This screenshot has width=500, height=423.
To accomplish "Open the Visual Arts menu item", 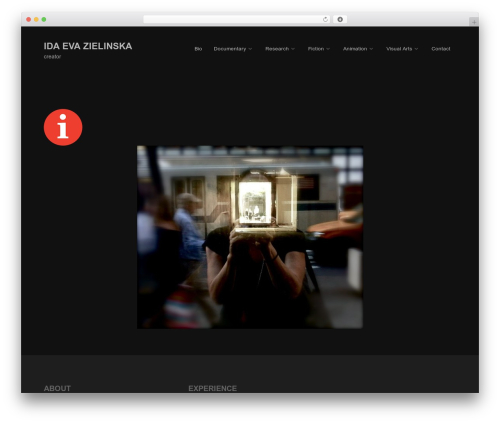I will tap(399, 49).
